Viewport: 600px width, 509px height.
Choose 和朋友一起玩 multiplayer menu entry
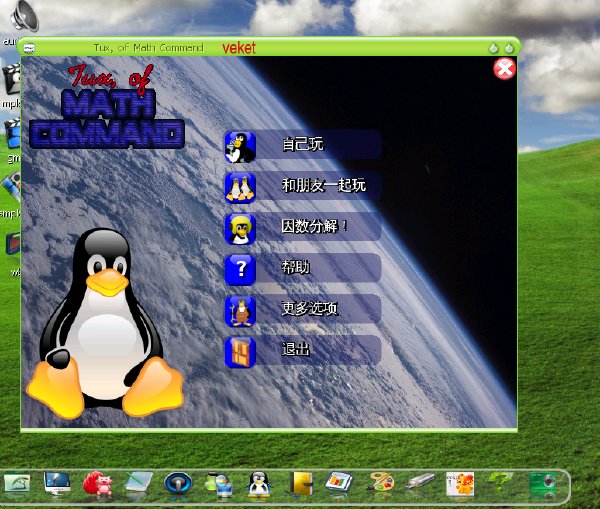[x=324, y=185]
